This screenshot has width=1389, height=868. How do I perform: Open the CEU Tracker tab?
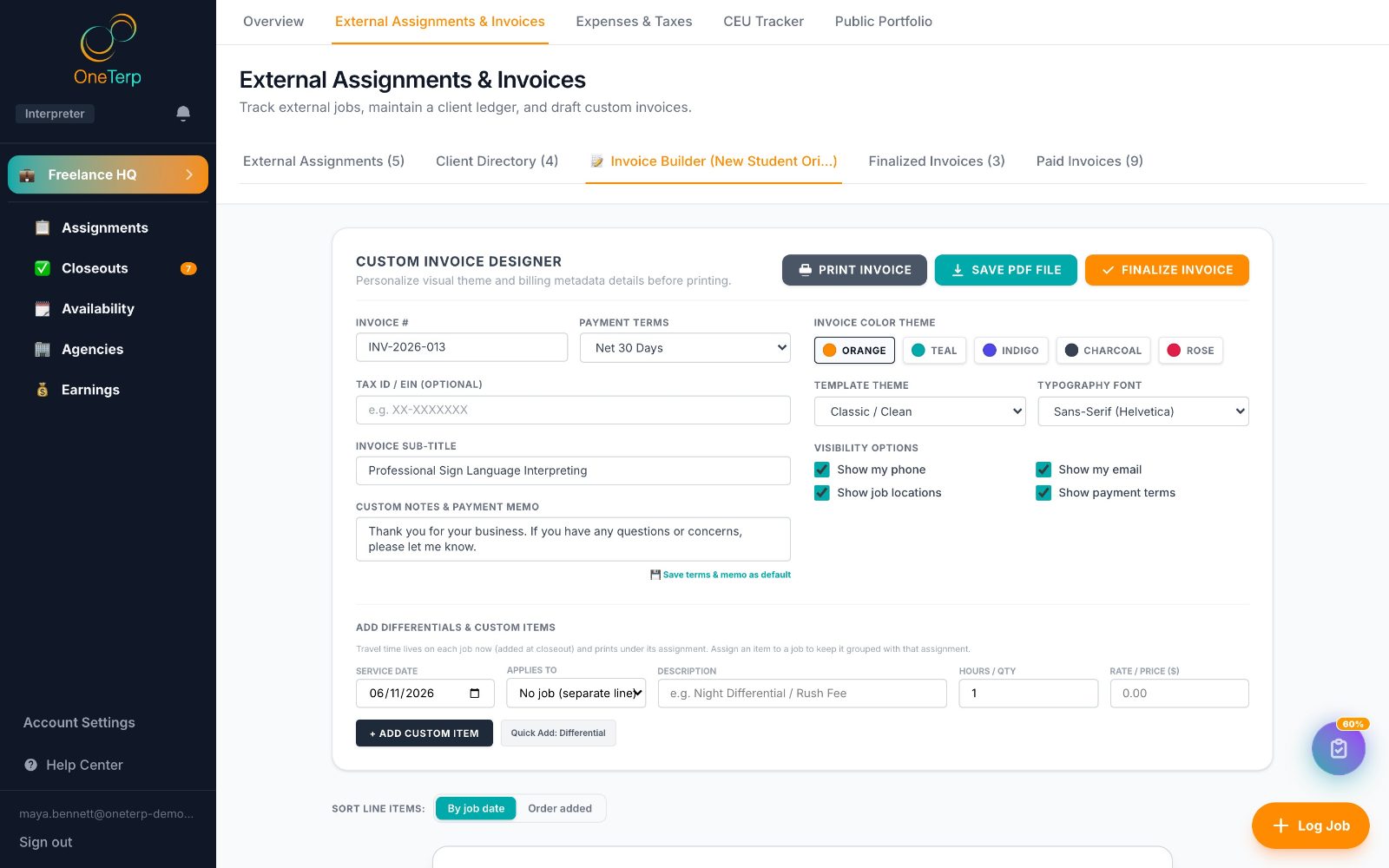[x=763, y=22]
